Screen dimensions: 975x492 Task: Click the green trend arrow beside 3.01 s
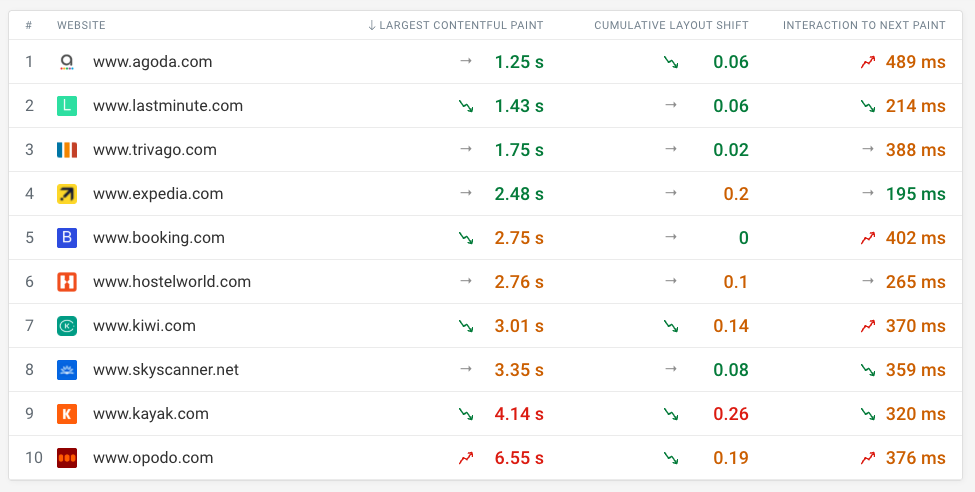tap(466, 326)
